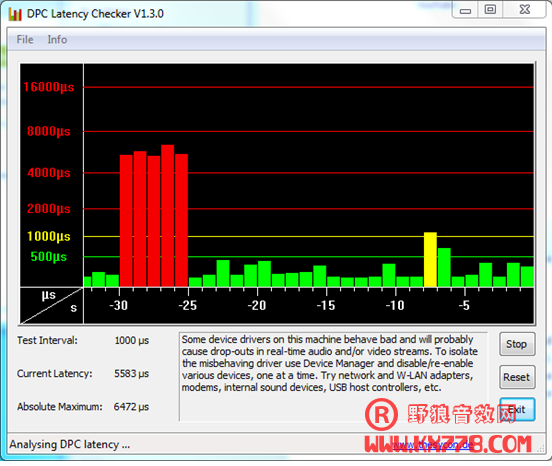Screen dimensions: 552x466
Task: Click the 16000µs axis label
Action: pos(49,87)
